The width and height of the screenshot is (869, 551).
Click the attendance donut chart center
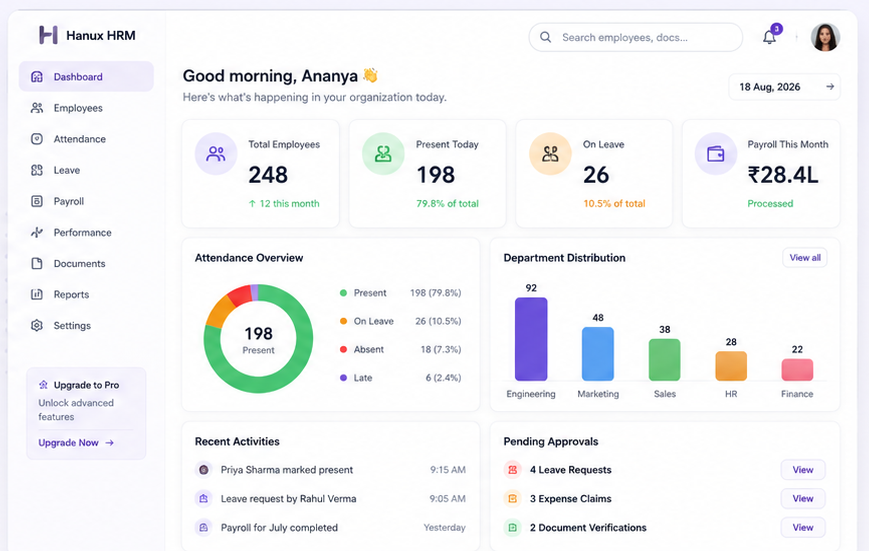coord(258,339)
